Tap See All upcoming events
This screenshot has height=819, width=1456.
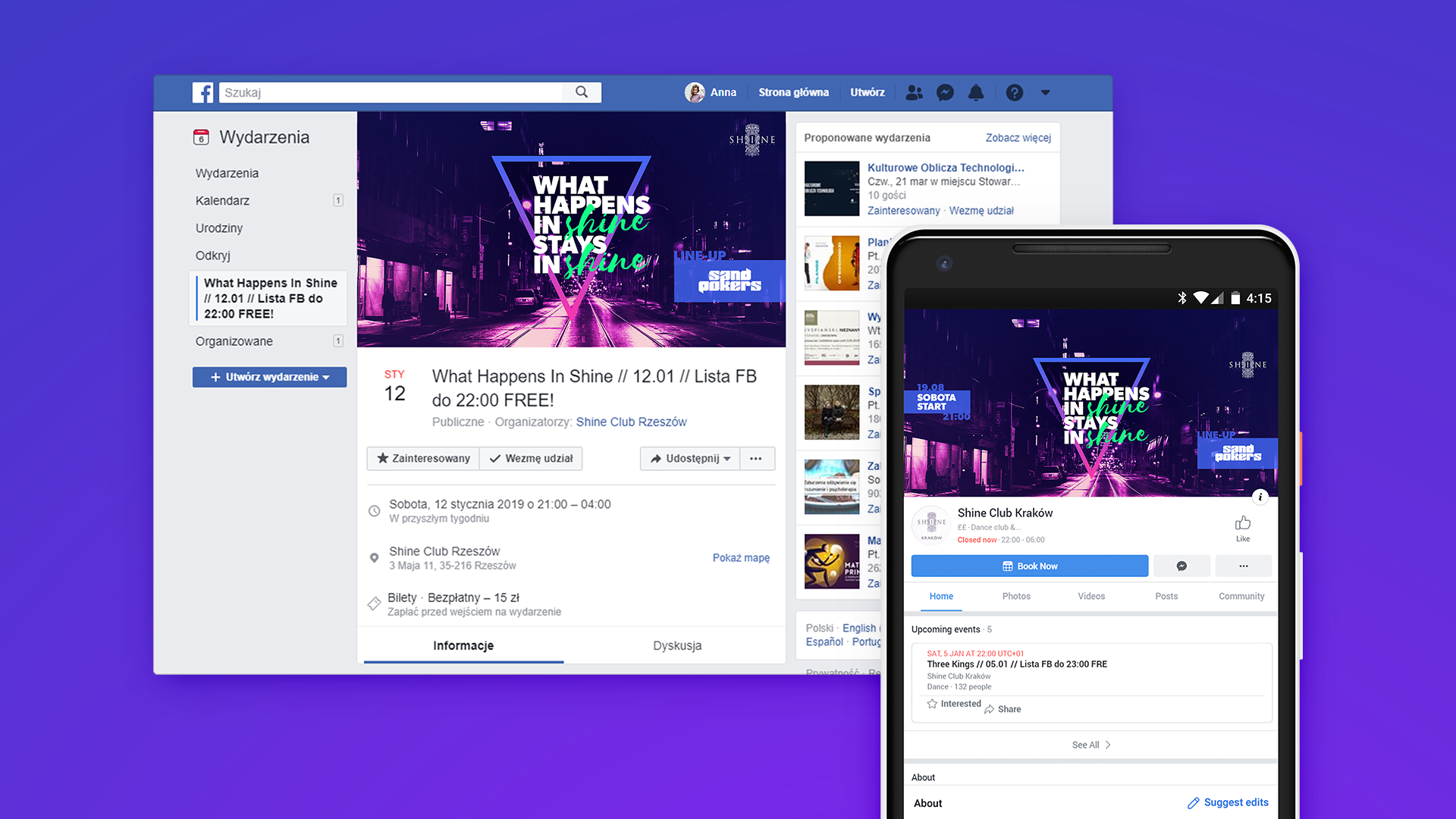coord(1090,745)
